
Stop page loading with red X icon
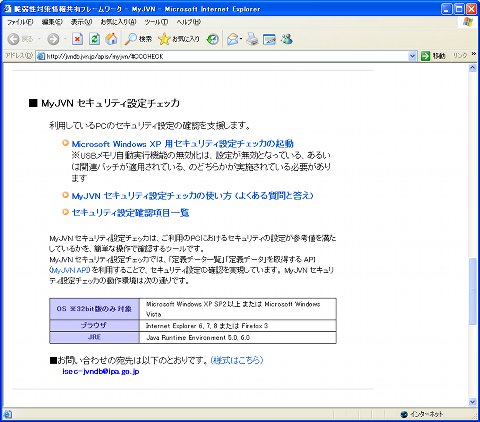coord(77,39)
